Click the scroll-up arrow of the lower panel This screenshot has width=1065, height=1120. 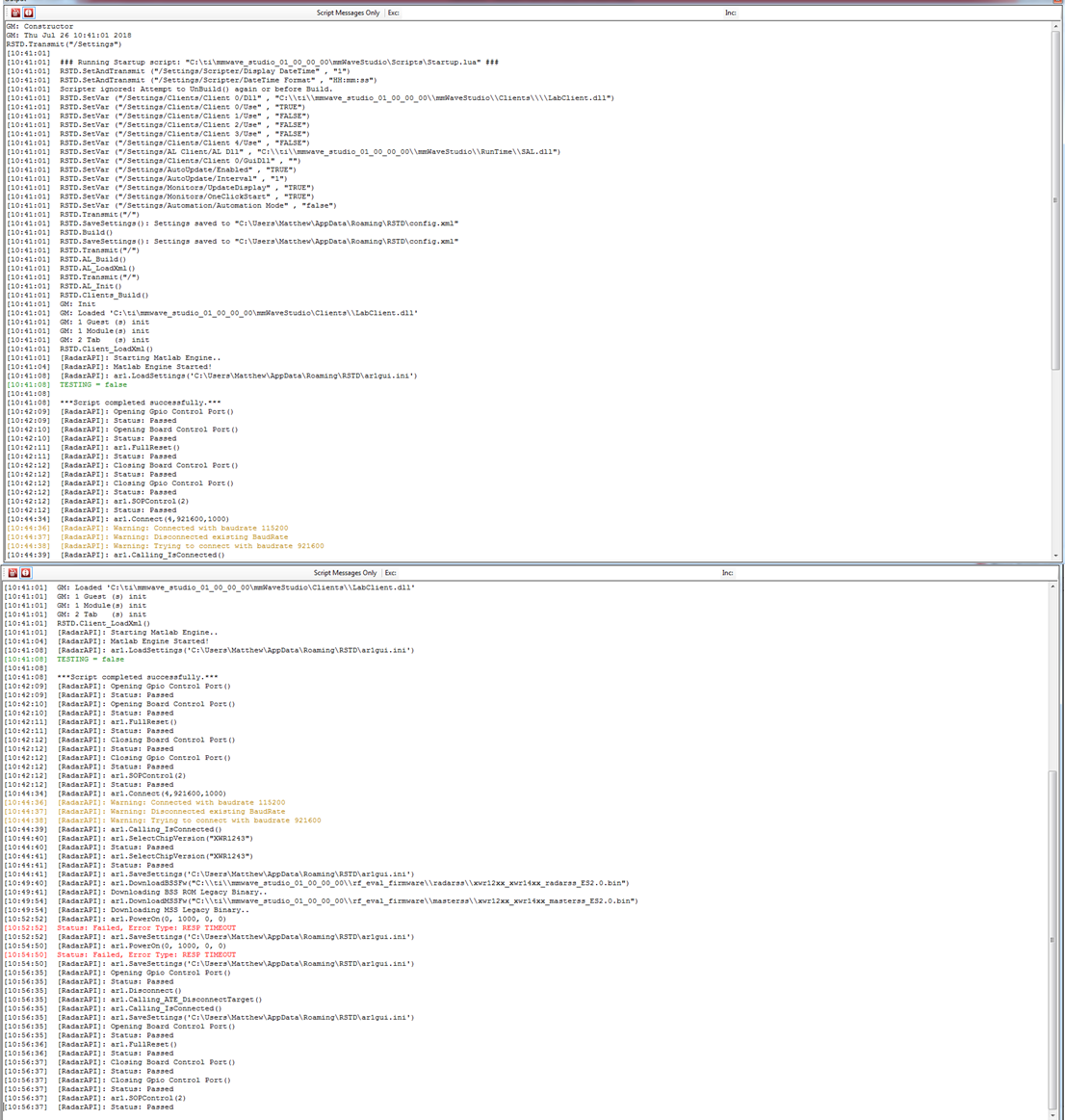pos(1052,586)
